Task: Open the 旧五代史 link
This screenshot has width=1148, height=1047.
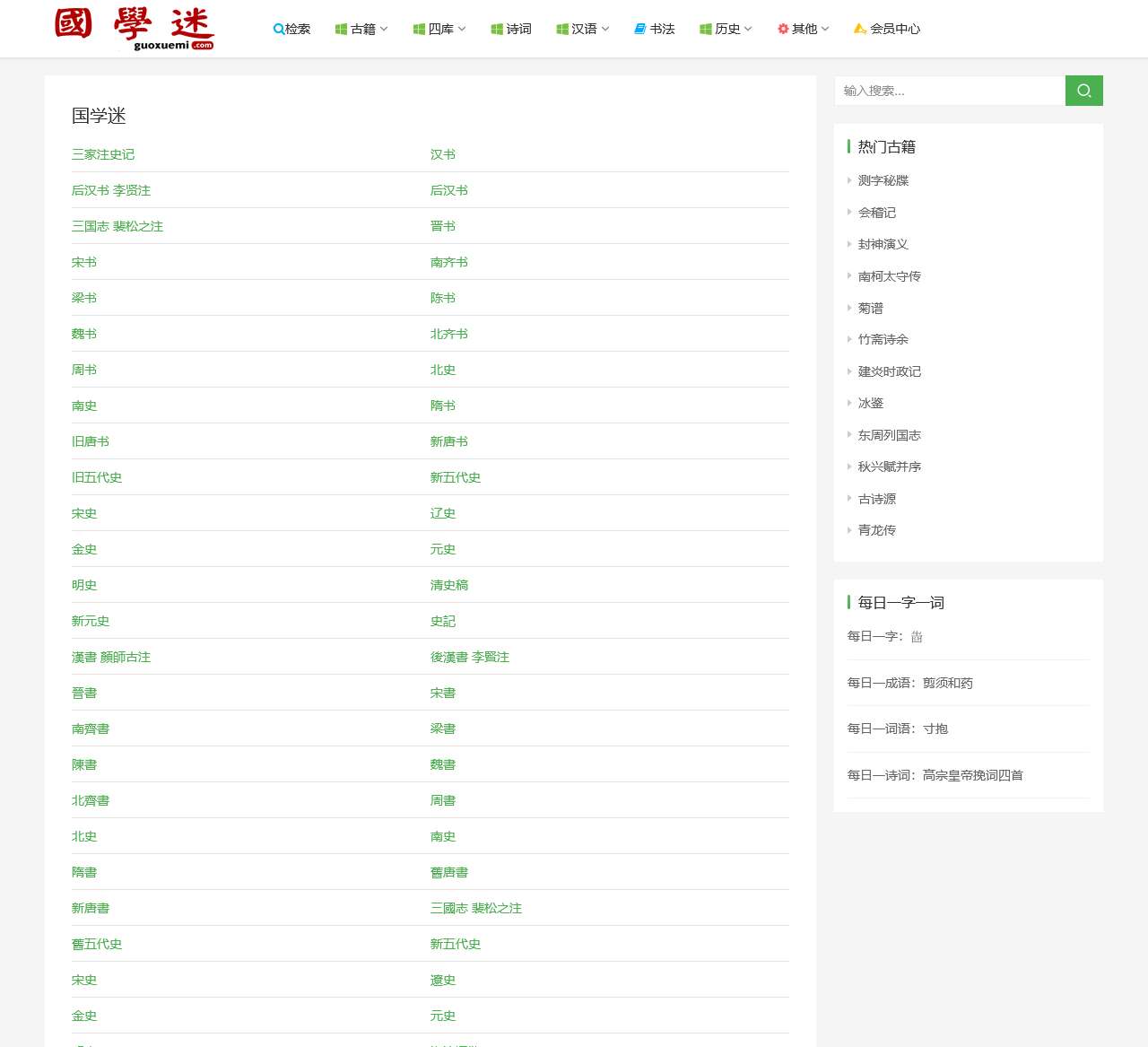Action: (x=97, y=477)
